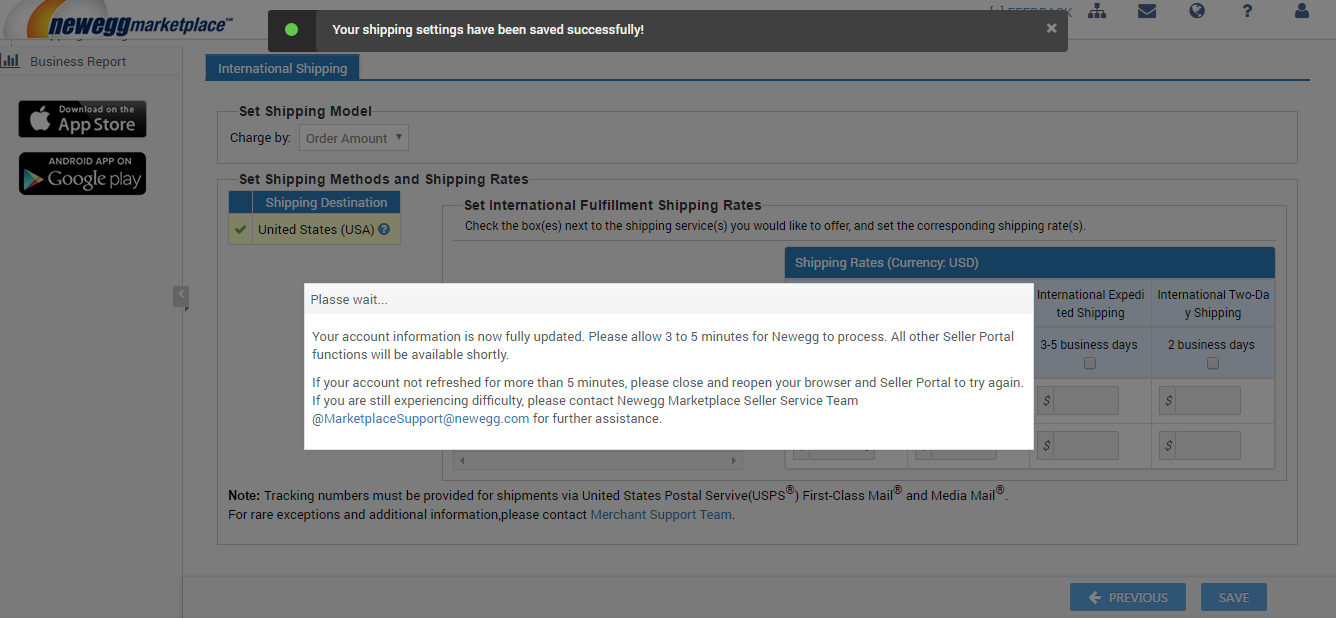This screenshot has width=1336, height=618.
Task: Click the Download on the App Store badge
Action: coord(82,119)
